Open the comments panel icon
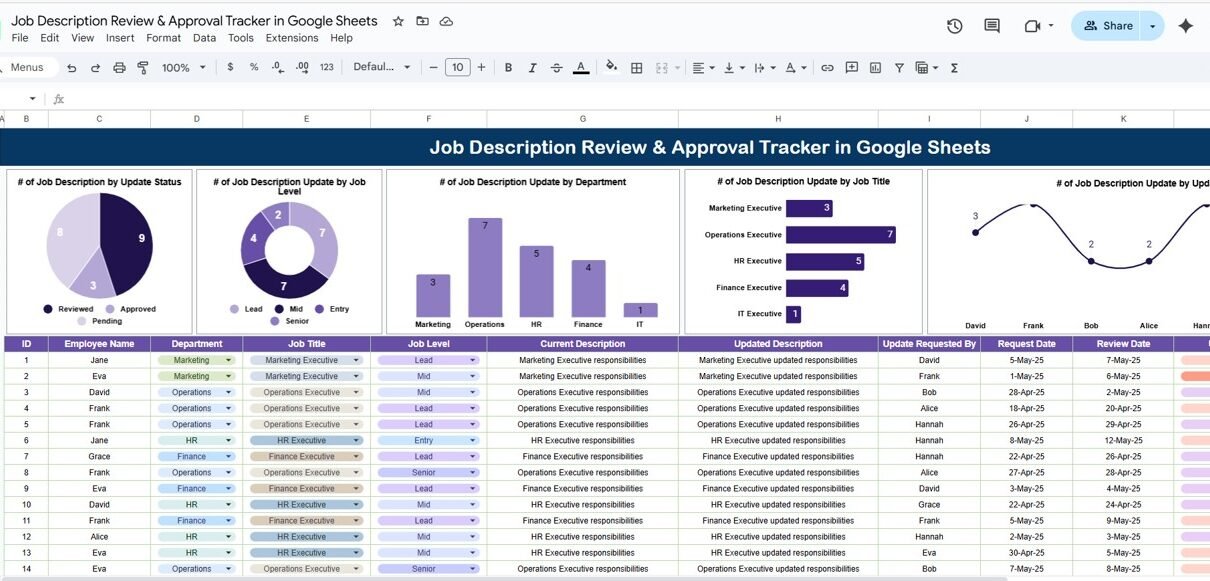The image size is (1210, 581). coord(992,26)
